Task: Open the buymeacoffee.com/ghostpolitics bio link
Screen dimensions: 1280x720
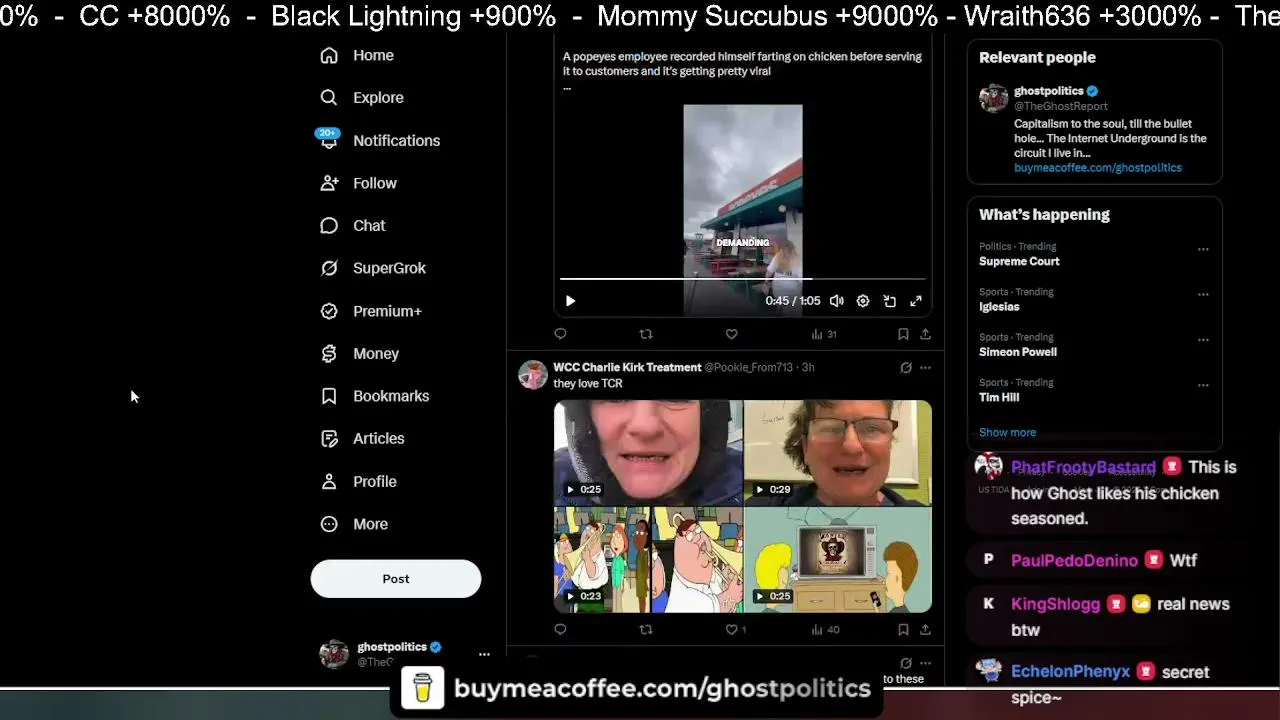Action: pyautogui.click(x=1098, y=168)
